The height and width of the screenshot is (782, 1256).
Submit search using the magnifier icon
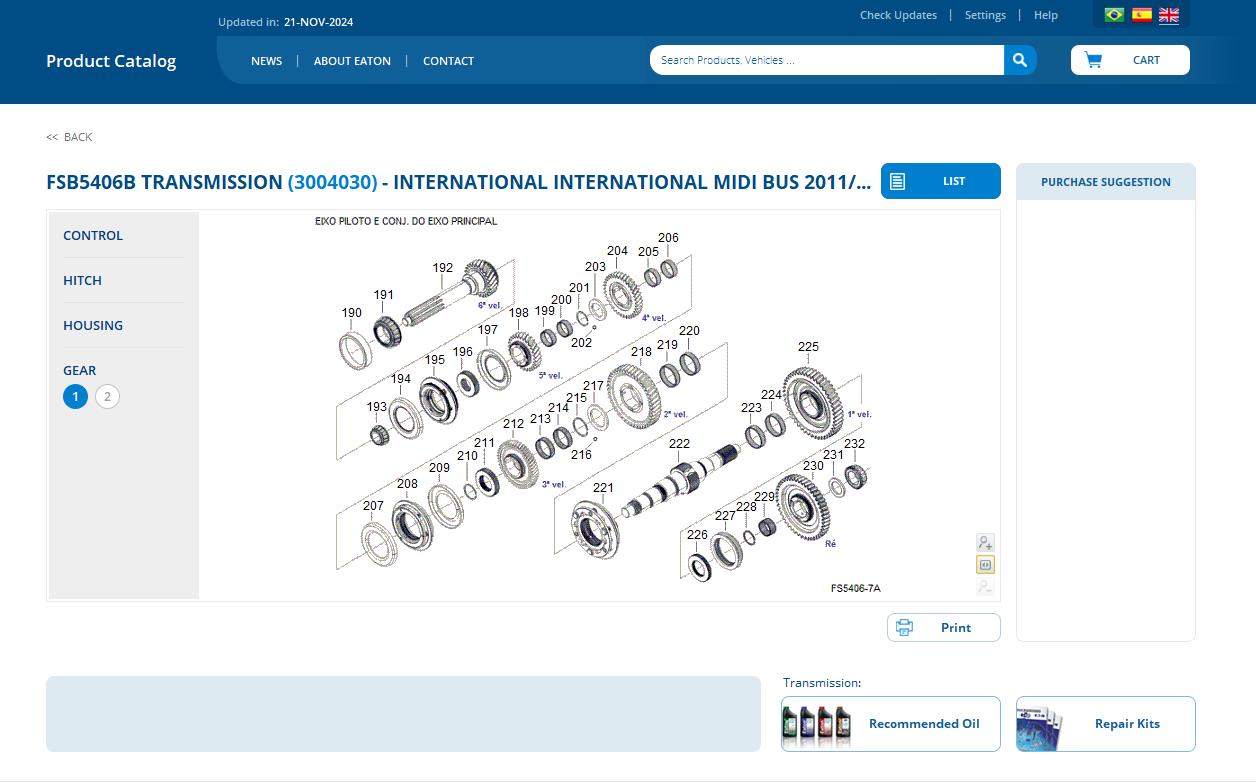click(x=1019, y=60)
